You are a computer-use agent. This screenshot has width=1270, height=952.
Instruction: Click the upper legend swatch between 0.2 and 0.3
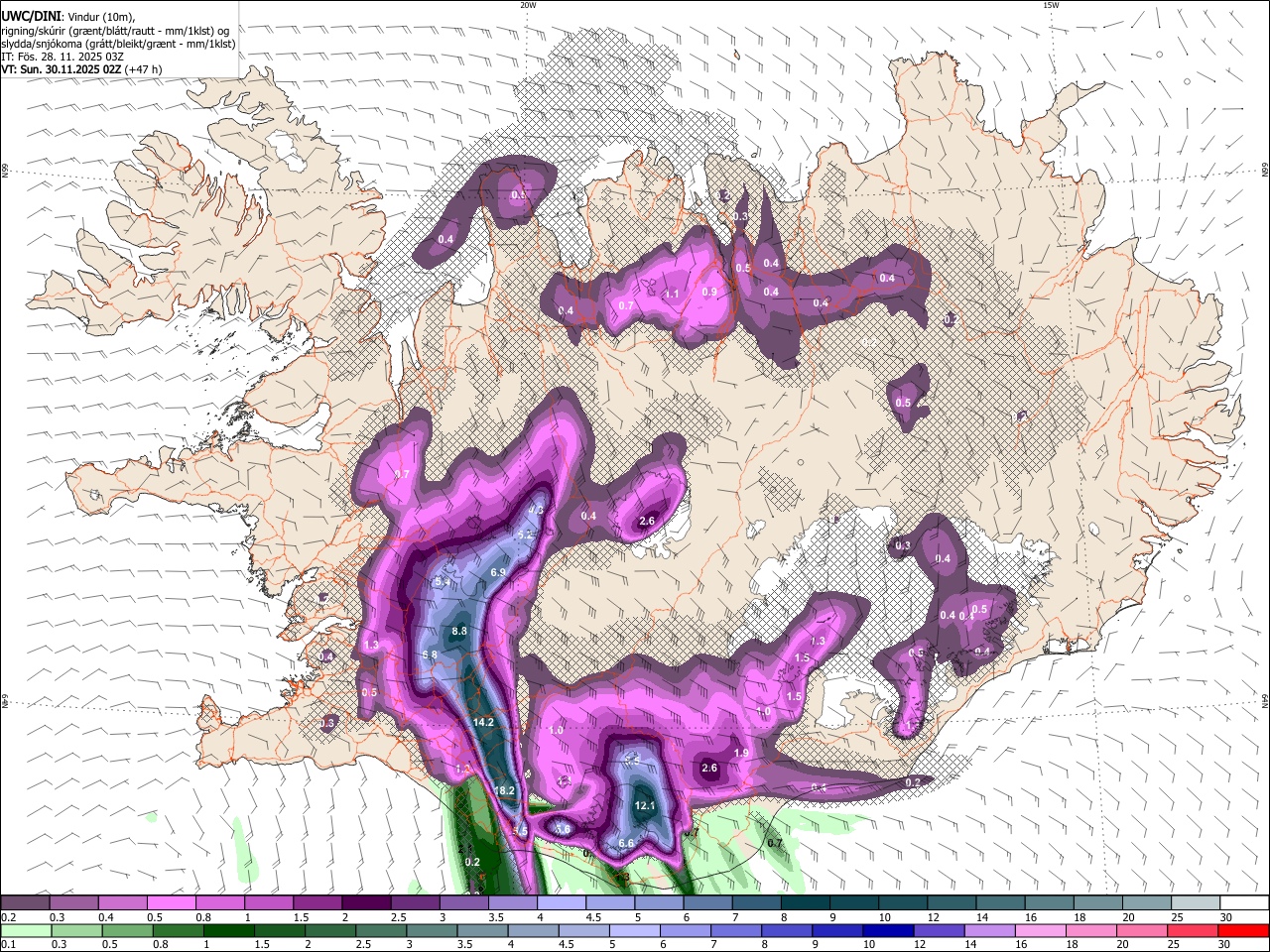[x=25, y=902]
